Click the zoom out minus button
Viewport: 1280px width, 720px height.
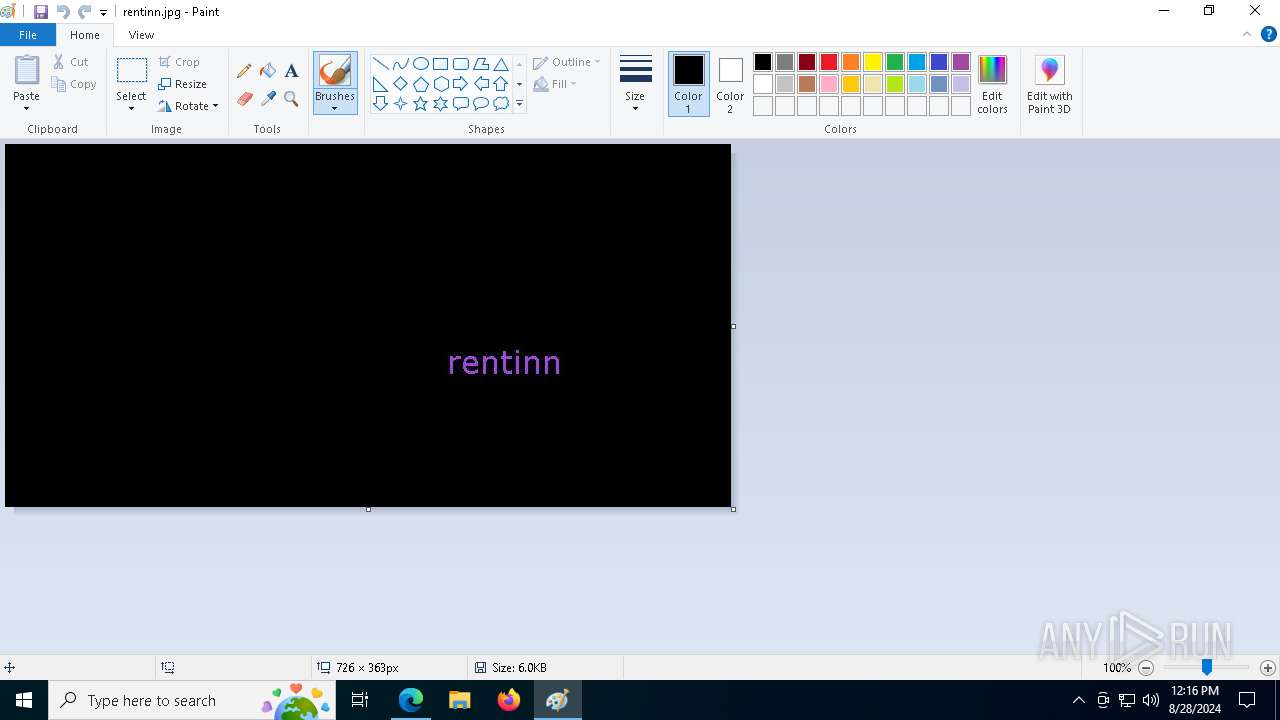click(x=1146, y=668)
